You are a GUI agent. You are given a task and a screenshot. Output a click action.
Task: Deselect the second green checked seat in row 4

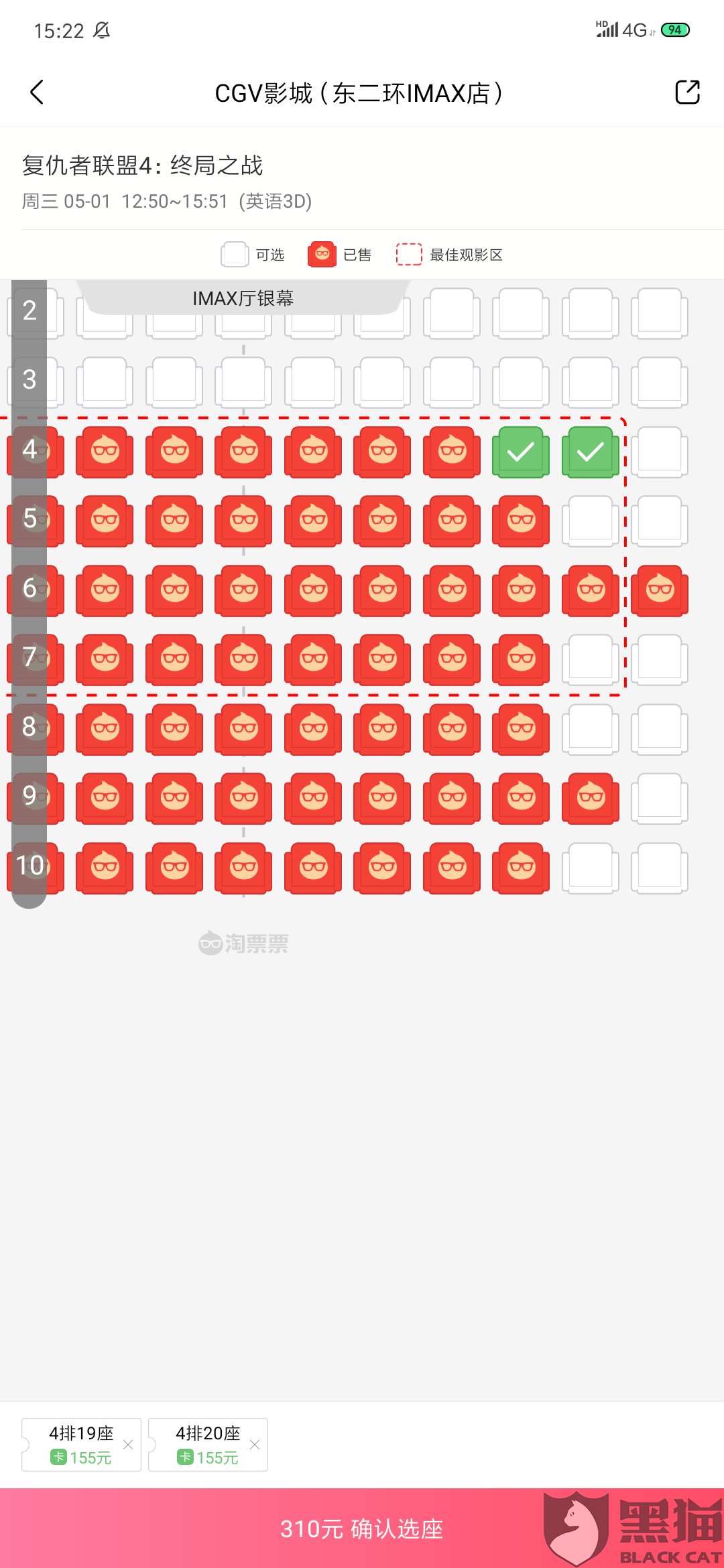click(590, 452)
